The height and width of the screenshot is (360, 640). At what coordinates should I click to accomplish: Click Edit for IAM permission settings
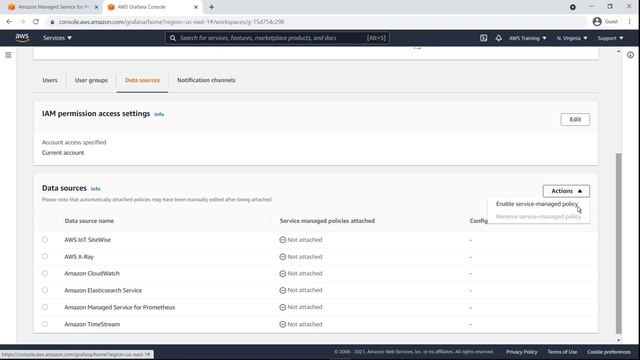click(x=575, y=120)
